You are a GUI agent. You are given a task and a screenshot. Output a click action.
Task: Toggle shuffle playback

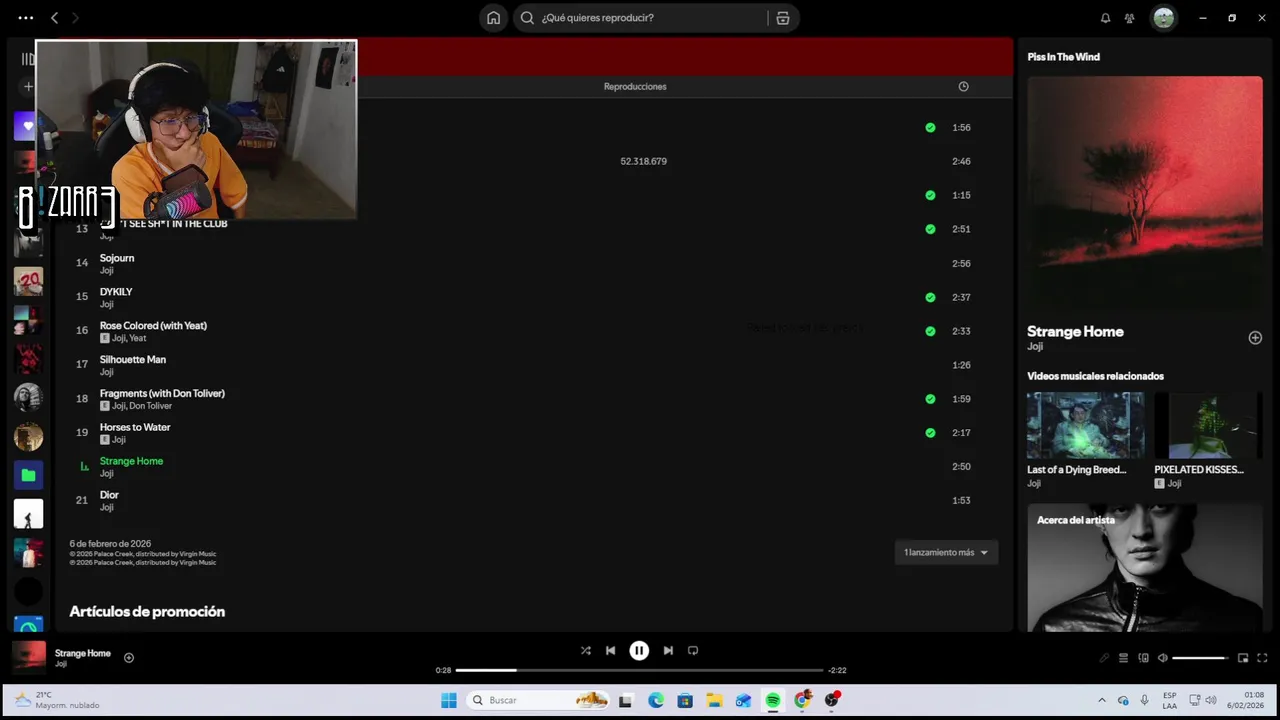pos(586,650)
